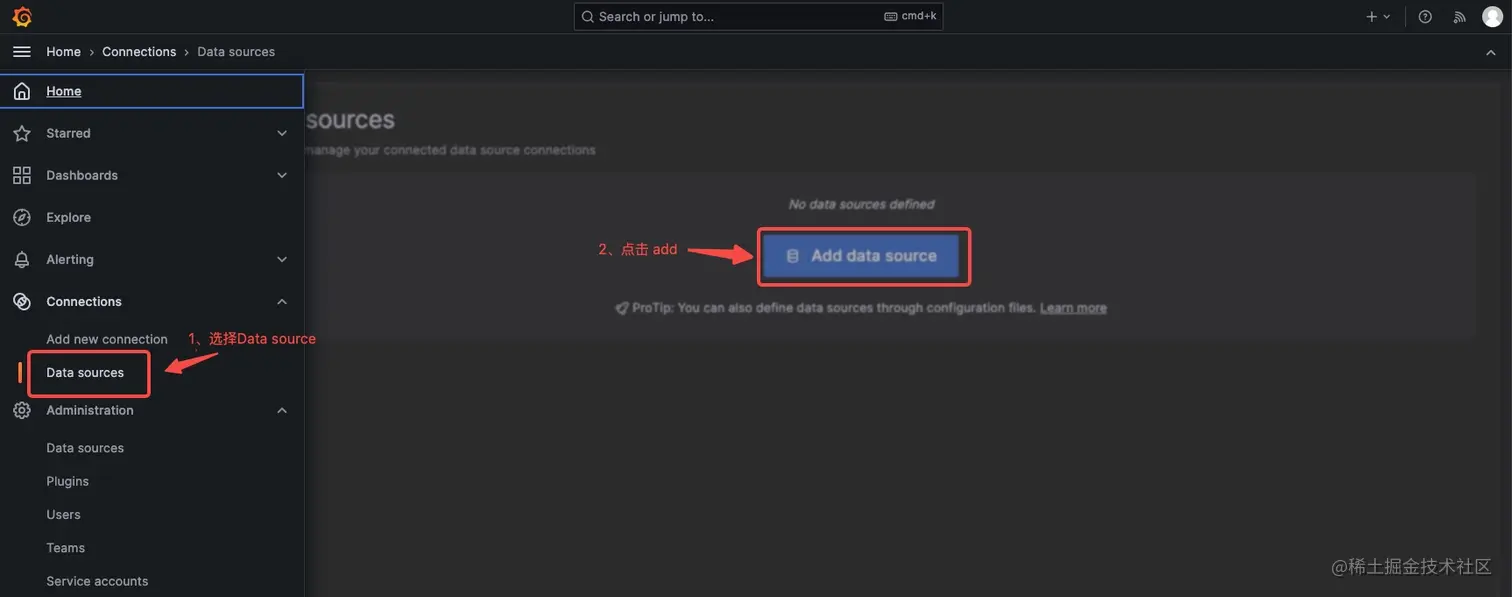Click the Administration gear icon
The image size is (1512, 597).
[22, 410]
